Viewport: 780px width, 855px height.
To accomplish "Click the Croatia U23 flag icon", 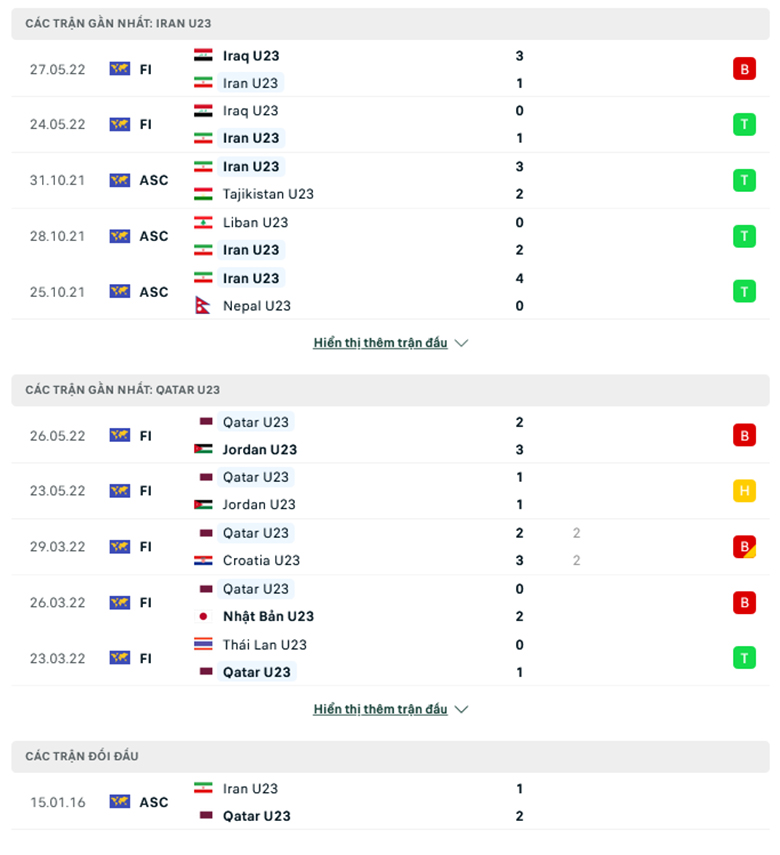I will pyautogui.click(x=203, y=560).
